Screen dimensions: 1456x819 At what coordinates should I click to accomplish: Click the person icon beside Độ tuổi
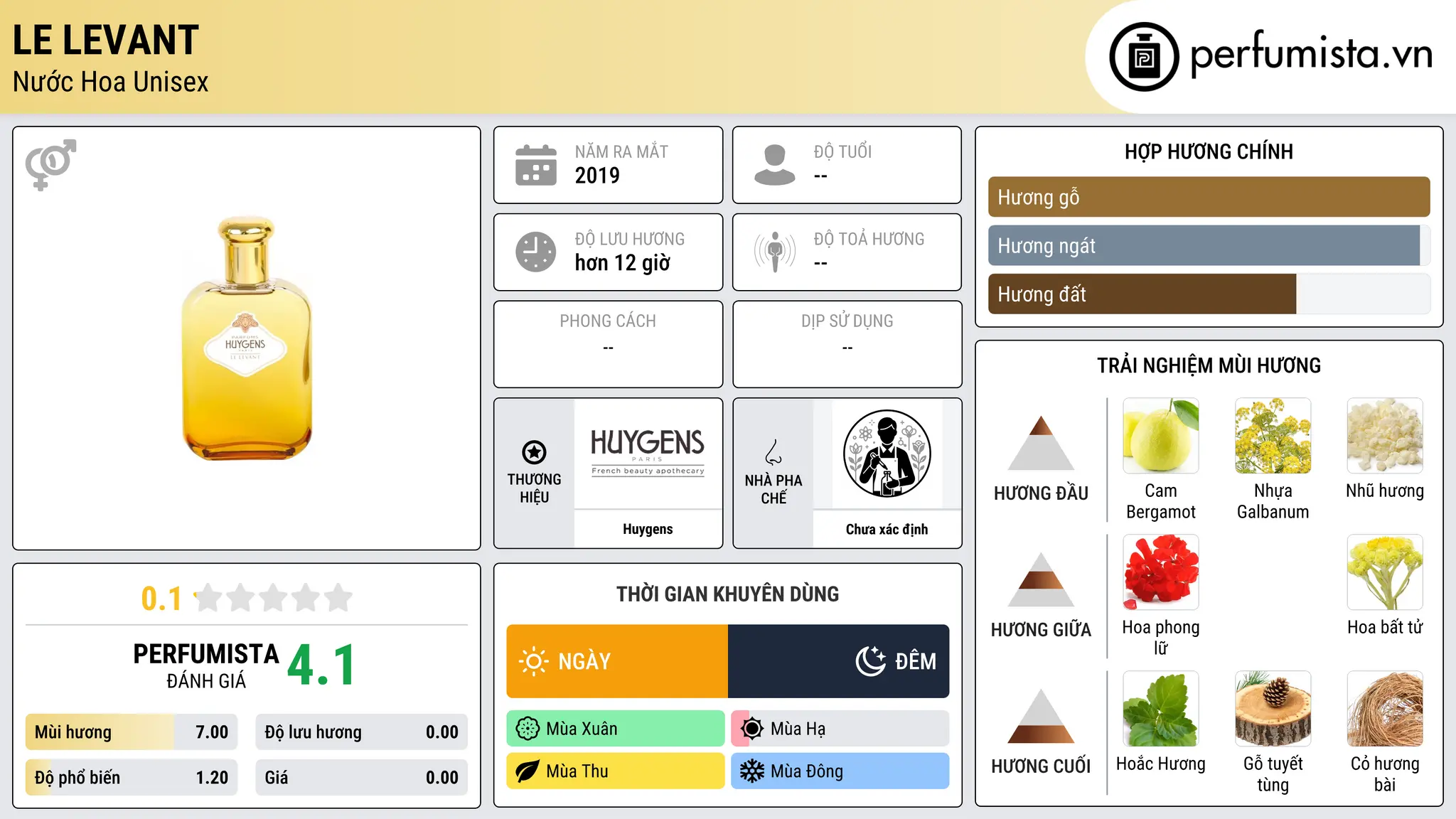[x=775, y=165]
